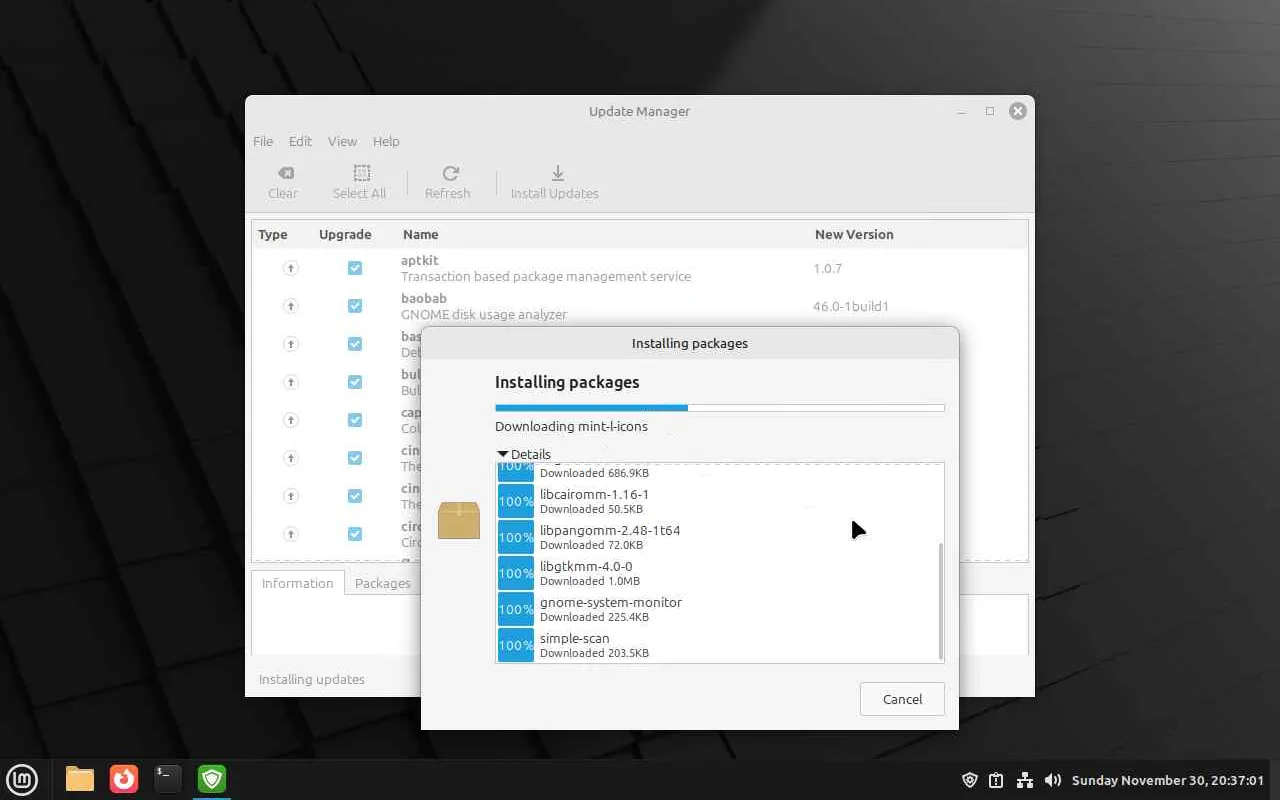Click the type arrow on the 'bas' row
1280x800 pixels.
pyautogui.click(x=291, y=344)
